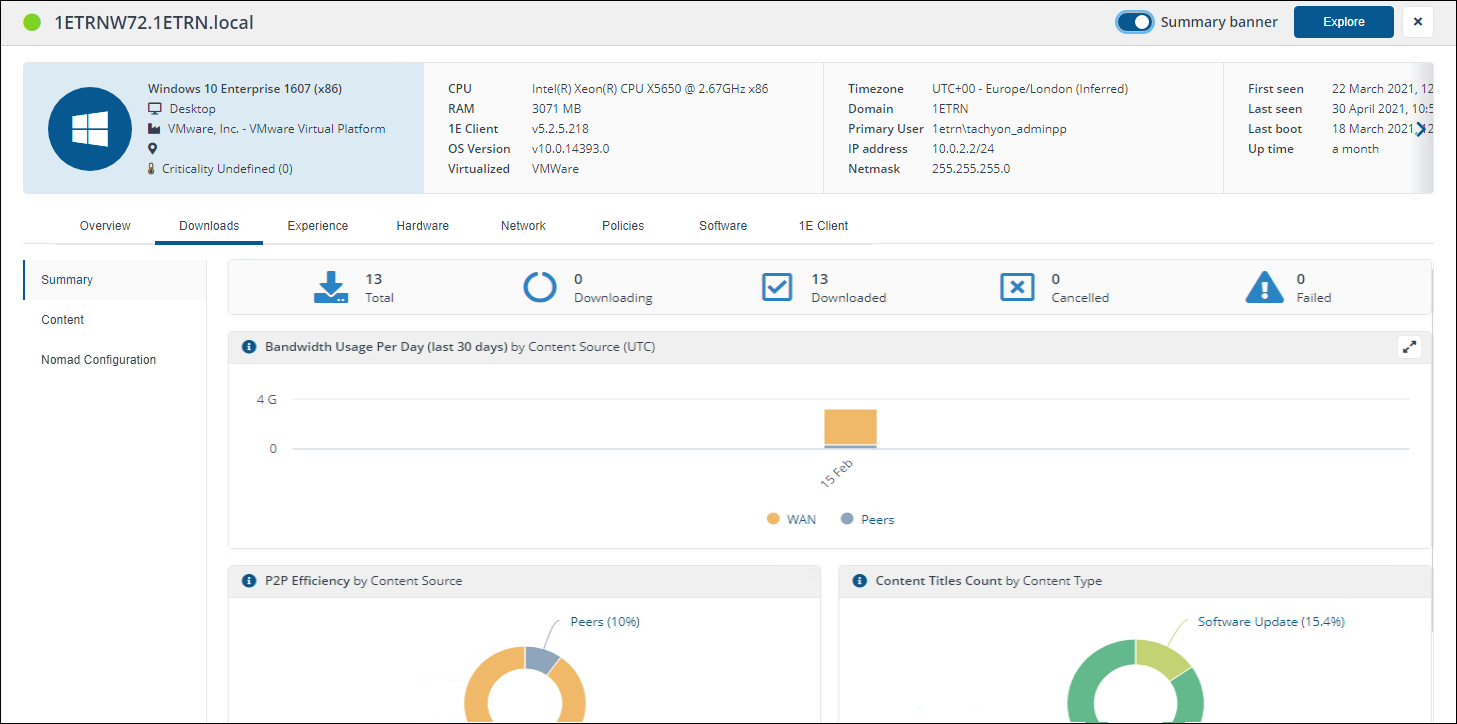Screen dimensions: 1457x724
Task: Expand the Bandwidth Usage chart fullscreen
Action: coord(1409,347)
